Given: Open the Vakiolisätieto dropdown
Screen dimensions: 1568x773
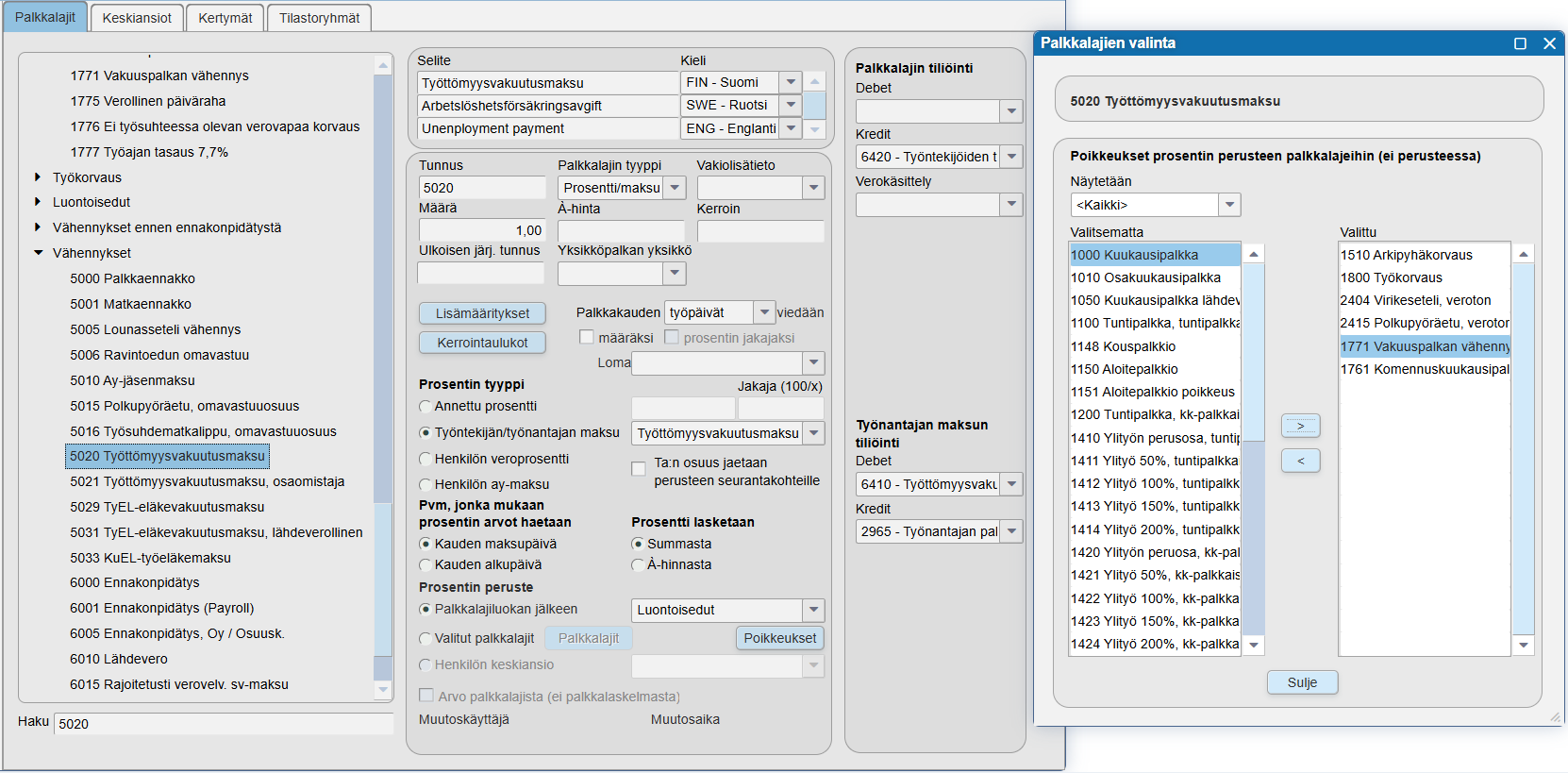Looking at the screenshot, I should tap(813, 188).
